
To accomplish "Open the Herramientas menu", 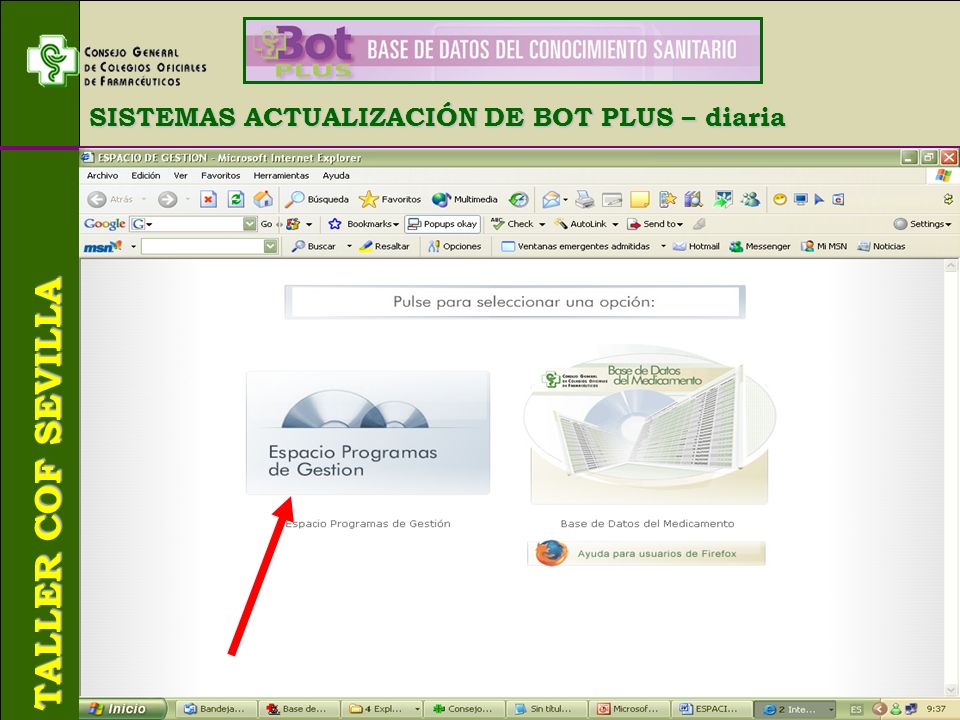I will click(281, 176).
